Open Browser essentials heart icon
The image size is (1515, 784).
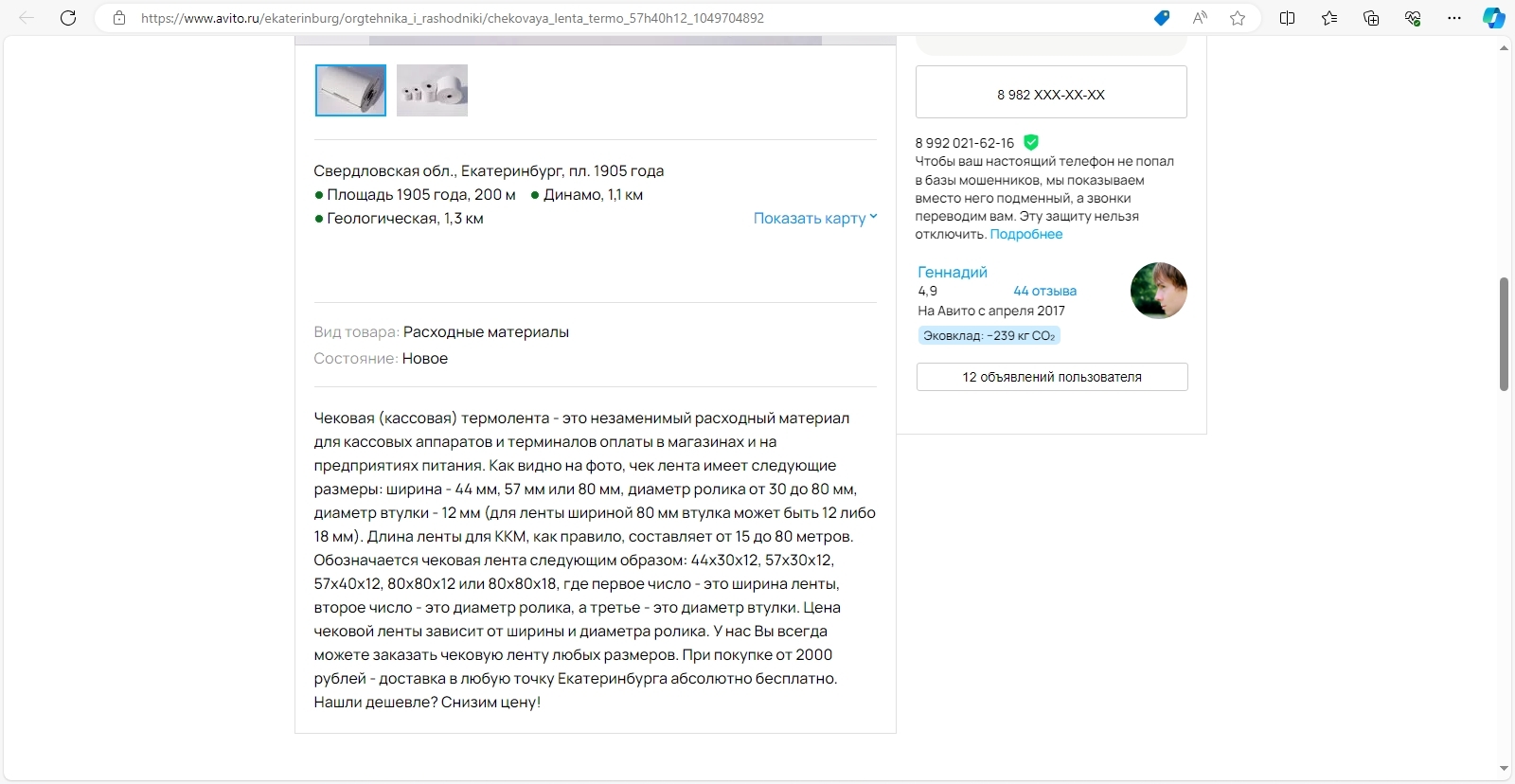1413,18
